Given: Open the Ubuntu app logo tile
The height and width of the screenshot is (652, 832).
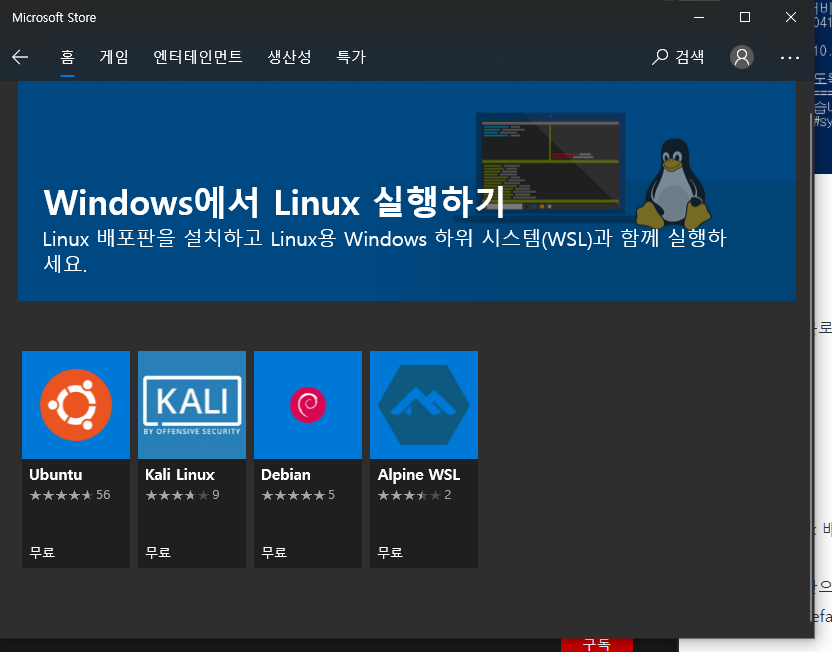Looking at the screenshot, I should click(76, 405).
